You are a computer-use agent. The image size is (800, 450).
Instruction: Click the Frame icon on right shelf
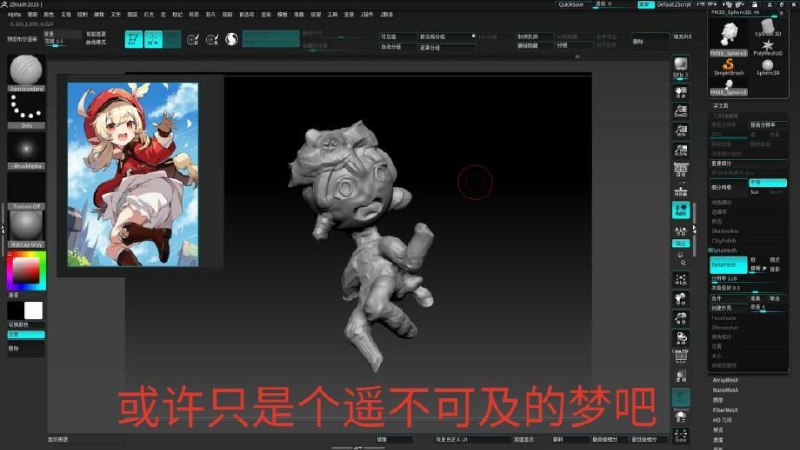pyautogui.click(x=681, y=280)
